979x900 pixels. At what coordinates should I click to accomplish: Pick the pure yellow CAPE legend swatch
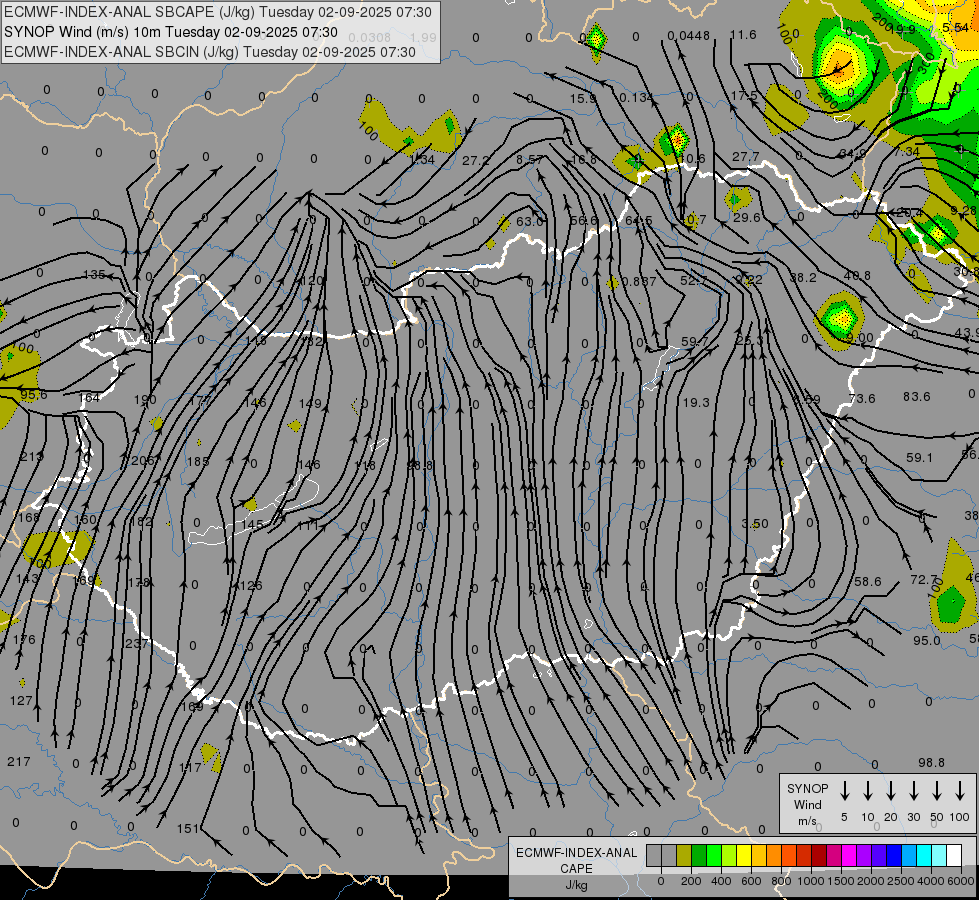(744, 856)
